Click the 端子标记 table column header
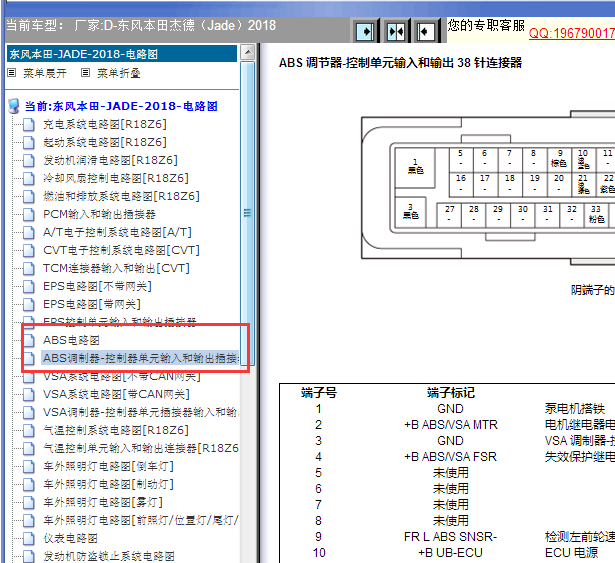This screenshot has height=563, width=615. tap(451, 393)
